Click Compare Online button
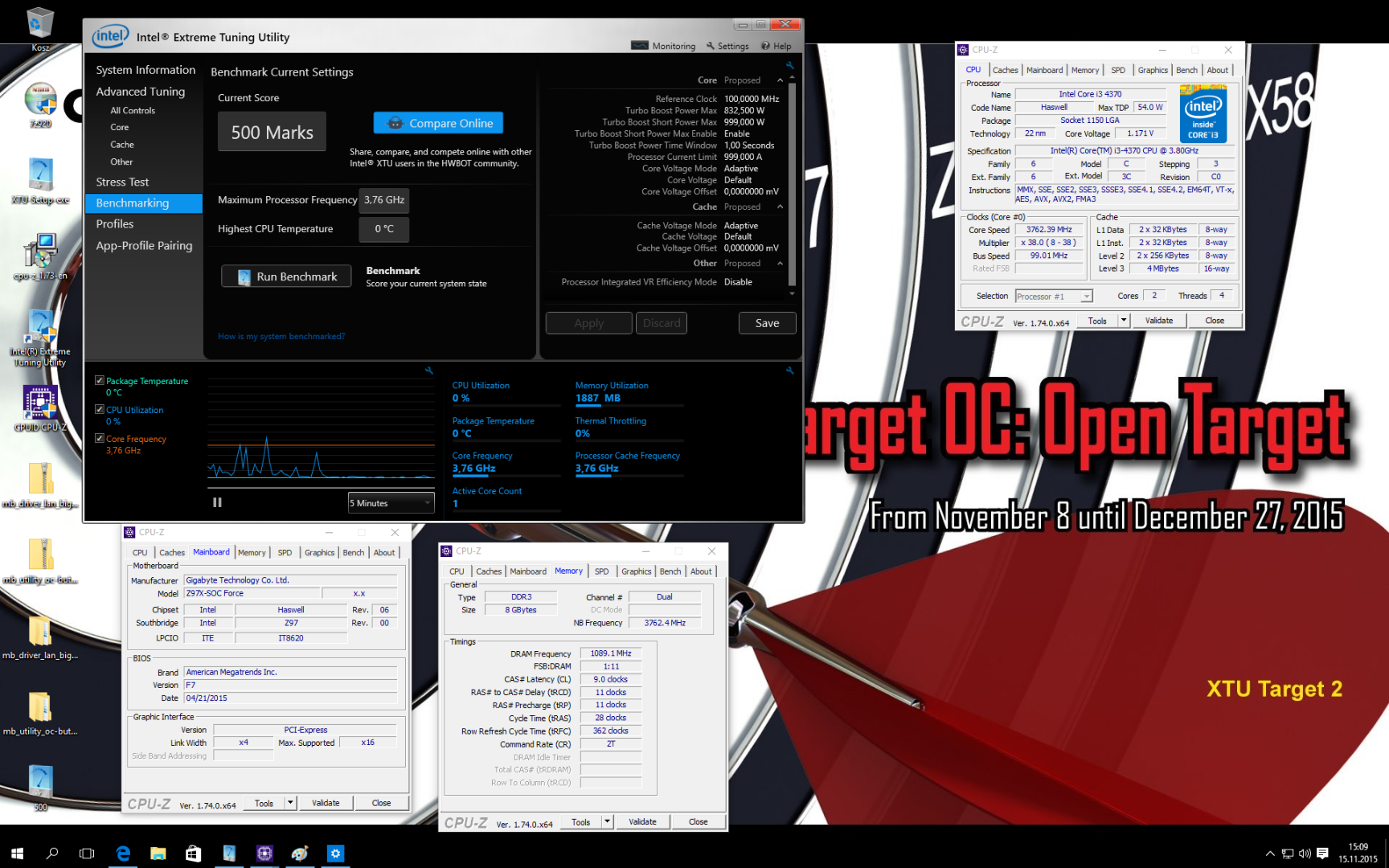The height and width of the screenshot is (868, 1389). pos(438,123)
